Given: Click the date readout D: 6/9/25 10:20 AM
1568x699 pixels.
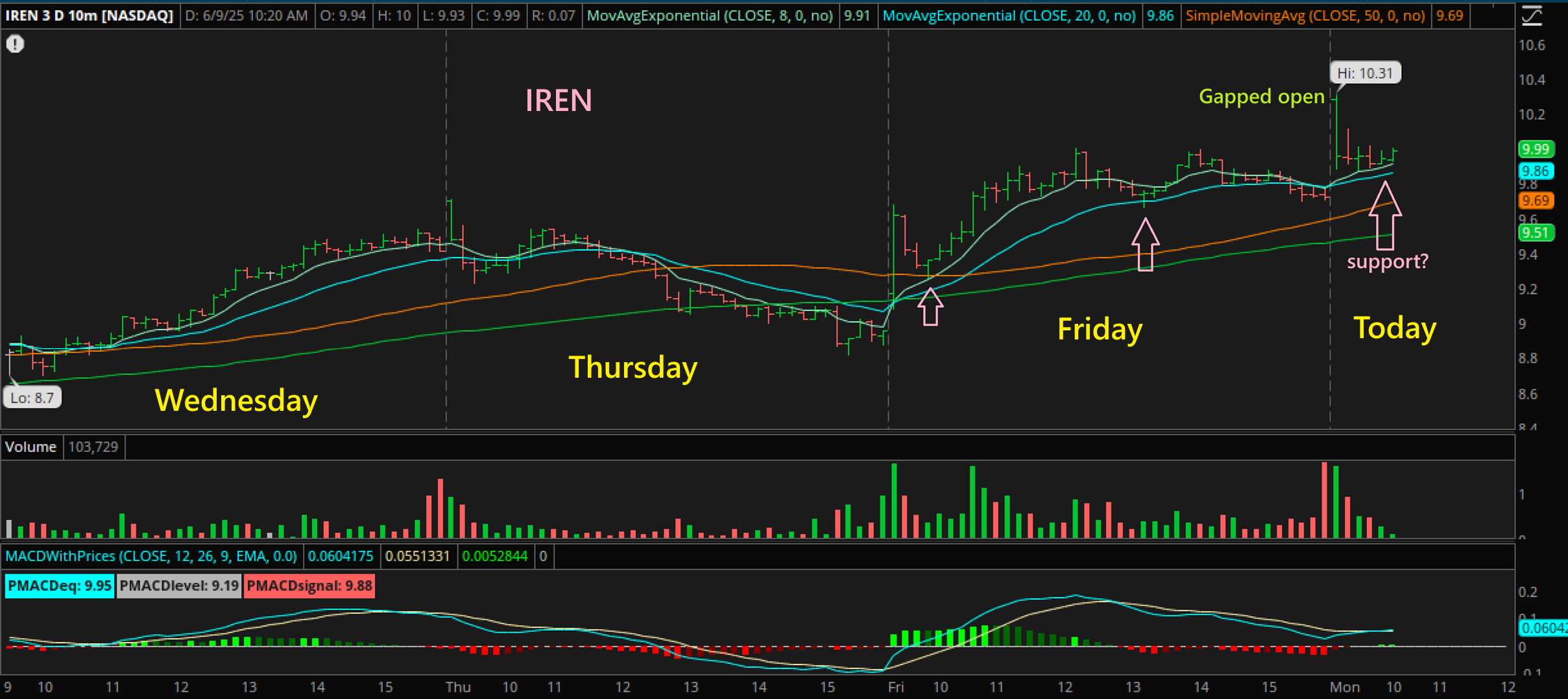Looking at the screenshot, I should pos(246,16).
